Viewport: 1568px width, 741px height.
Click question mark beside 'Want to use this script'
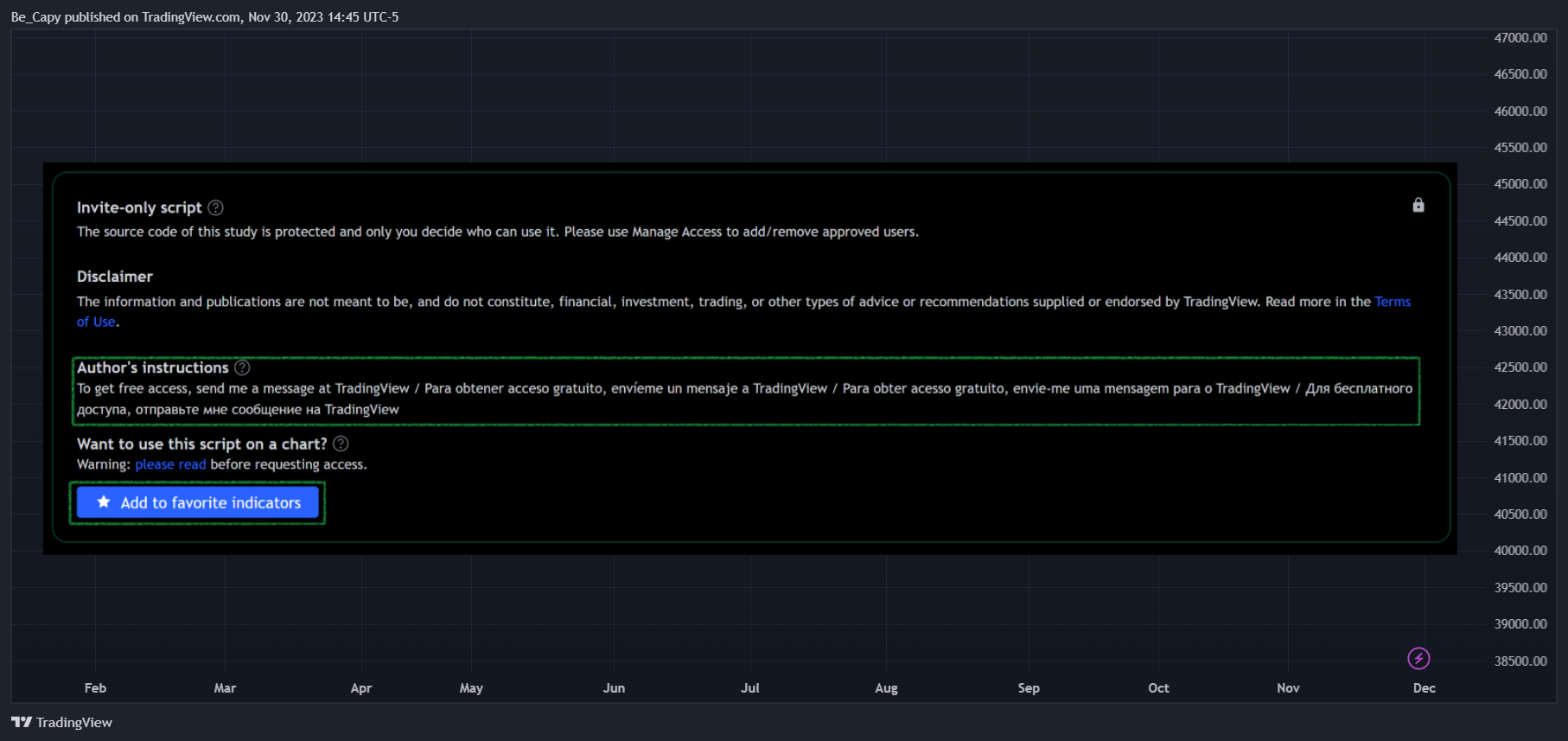tap(341, 444)
